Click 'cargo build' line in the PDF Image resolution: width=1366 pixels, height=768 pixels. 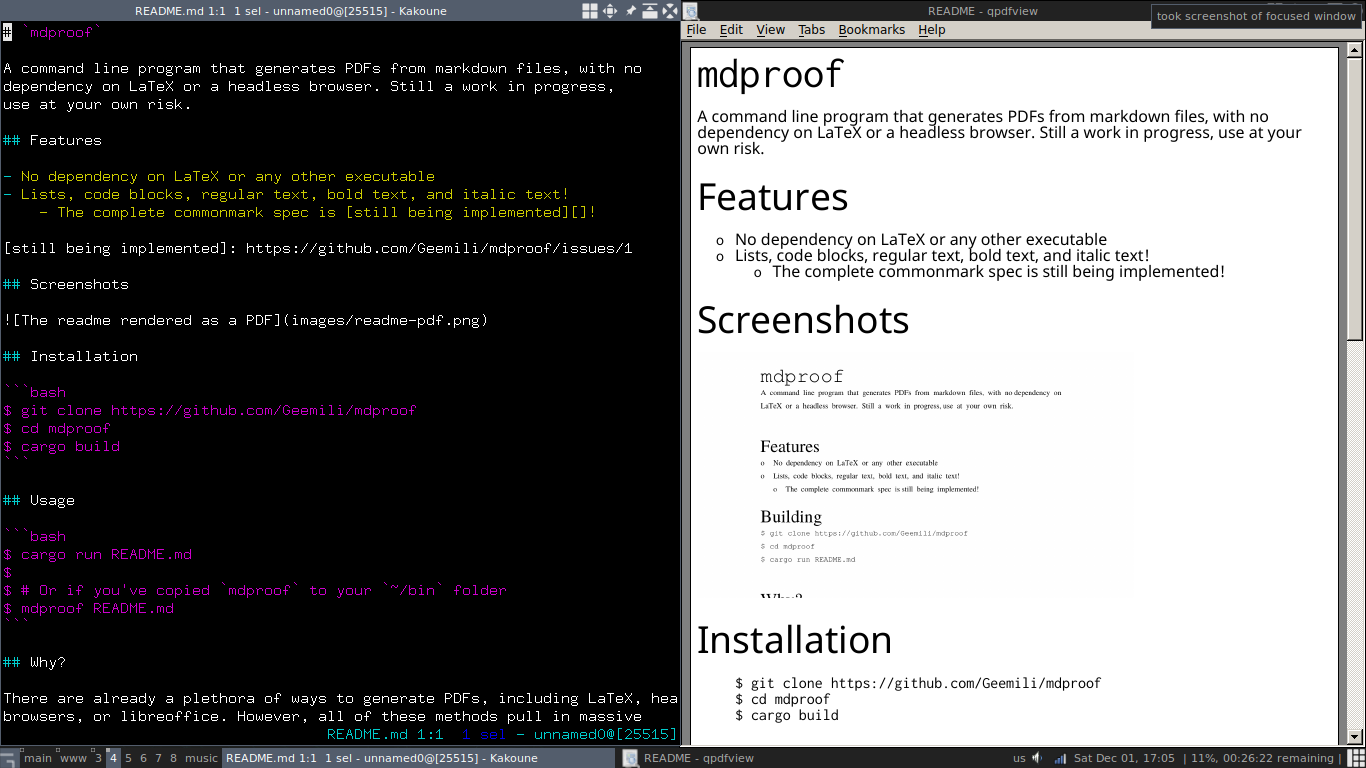click(x=787, y=716)
